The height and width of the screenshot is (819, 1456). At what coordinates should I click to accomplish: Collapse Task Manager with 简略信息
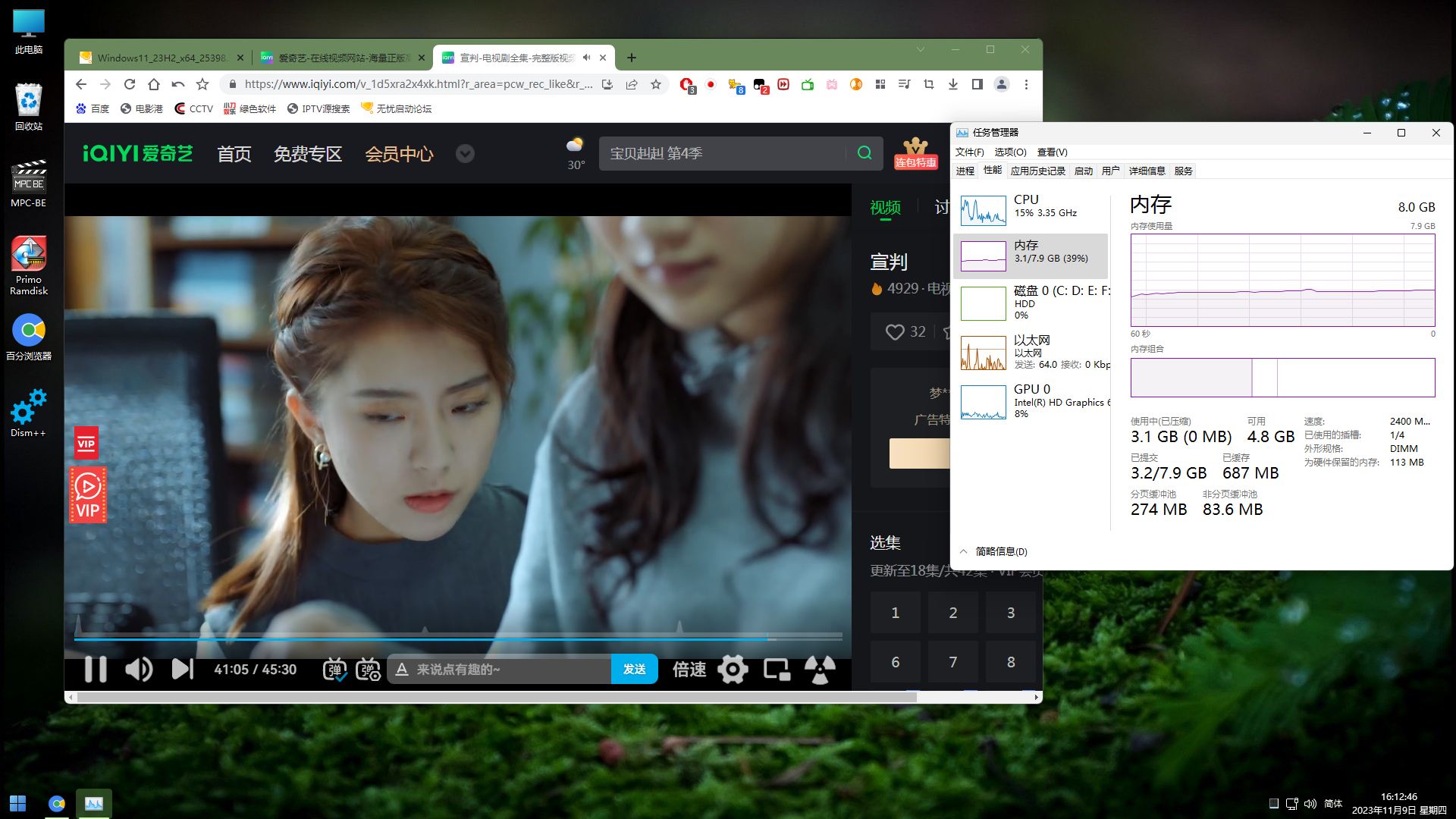[x=993, y=551]
